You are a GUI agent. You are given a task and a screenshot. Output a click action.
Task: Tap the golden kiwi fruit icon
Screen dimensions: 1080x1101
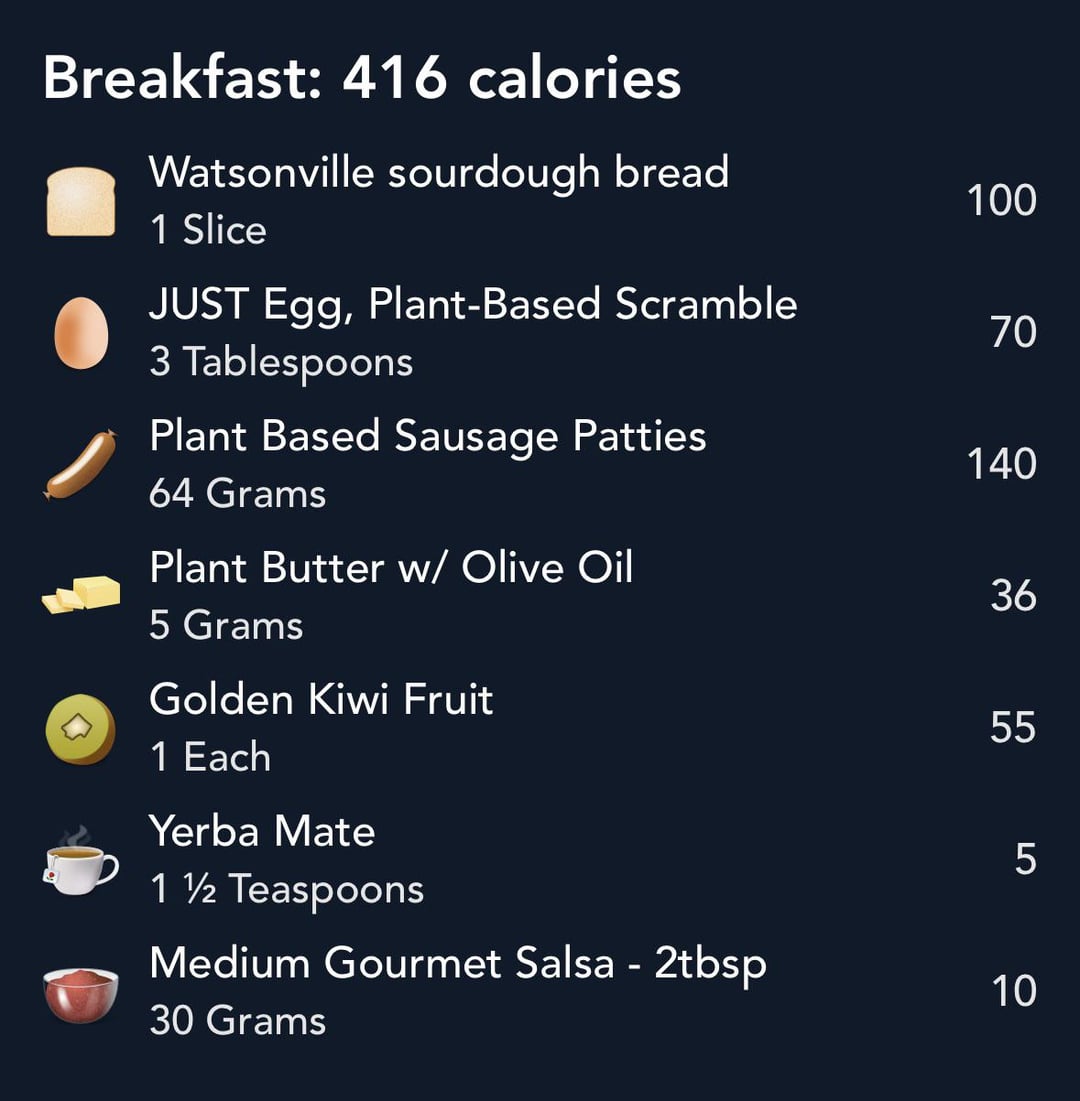81,729
